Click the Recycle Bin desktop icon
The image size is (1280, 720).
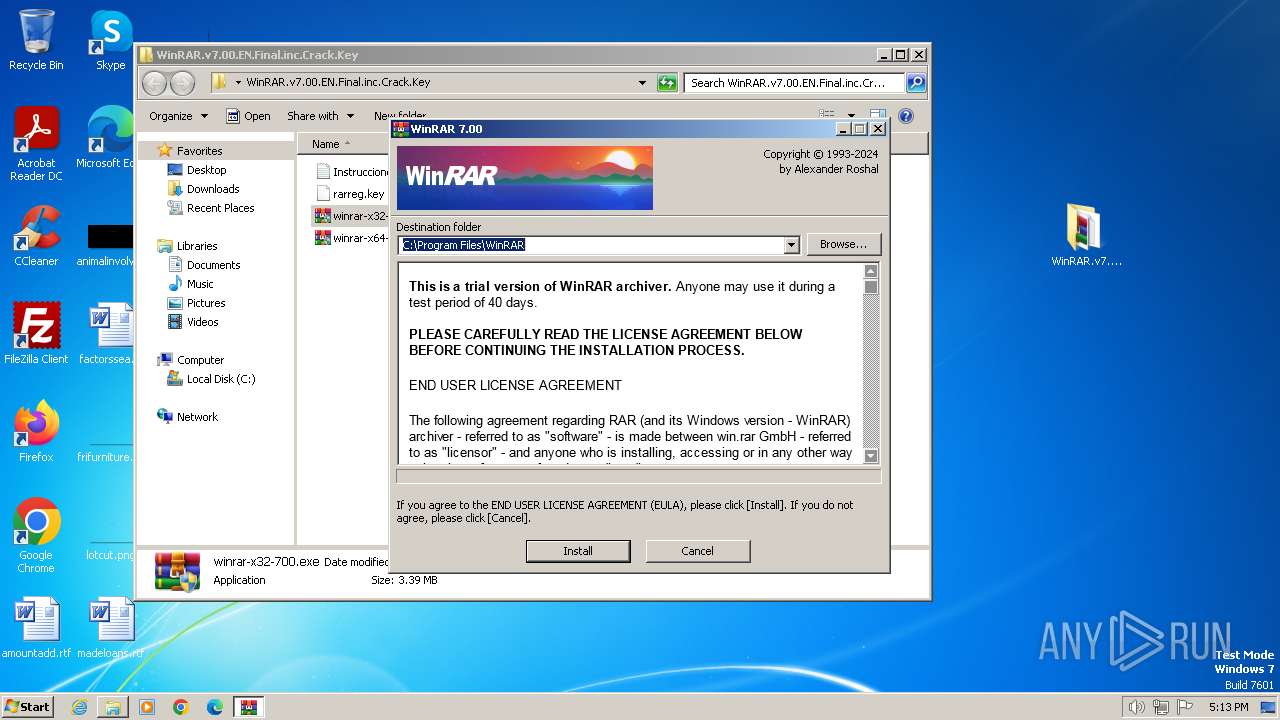(36, 40)
